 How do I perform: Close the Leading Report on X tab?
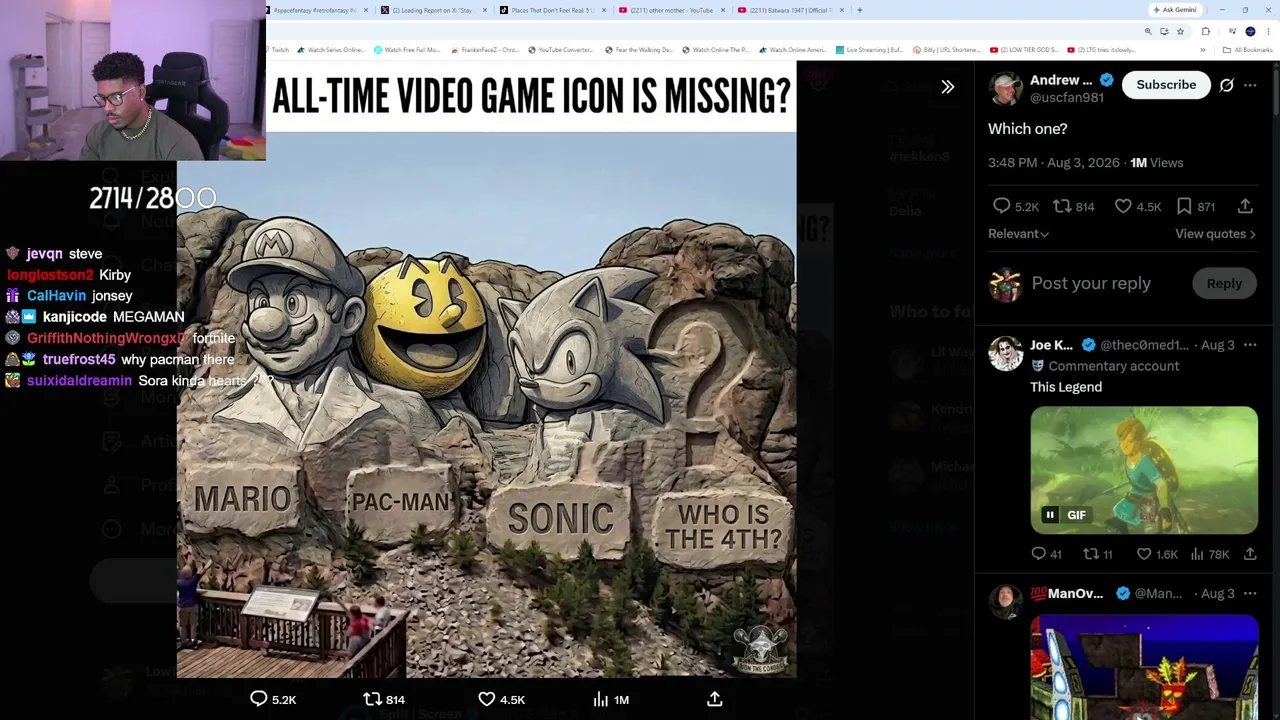(485, 10)
